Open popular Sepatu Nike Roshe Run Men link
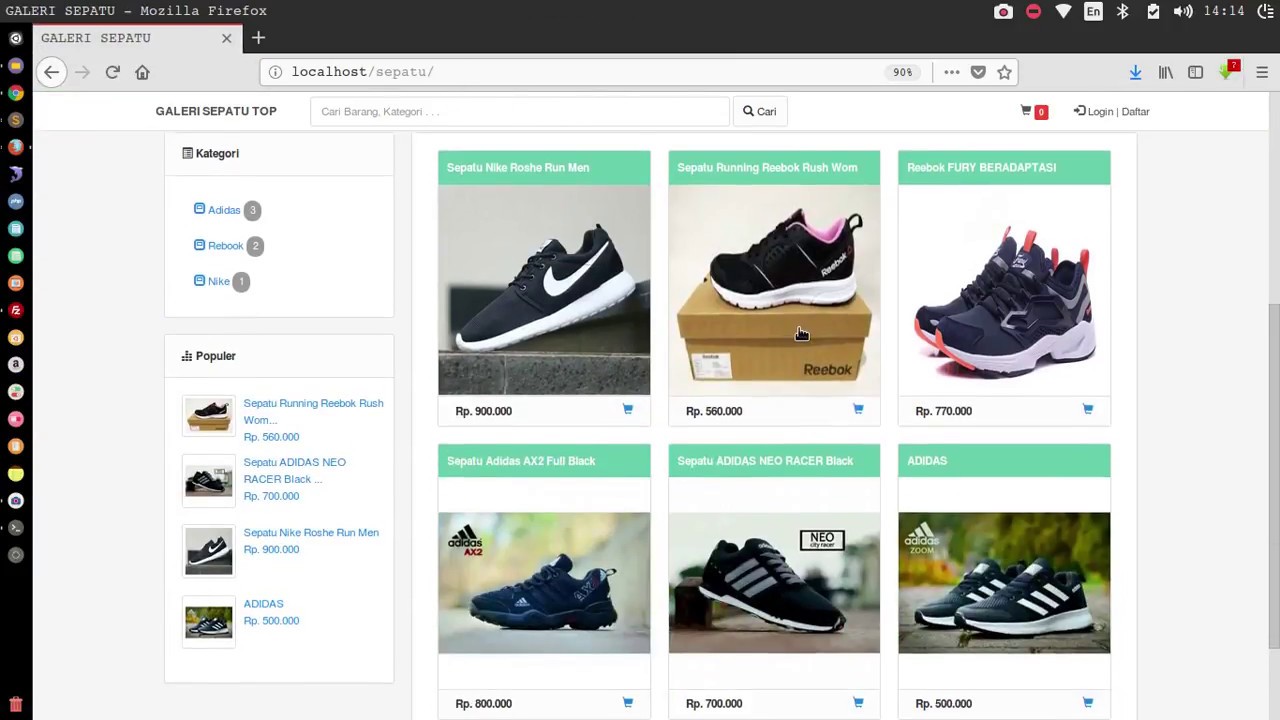1280x720 pixels. click(311, 532)
